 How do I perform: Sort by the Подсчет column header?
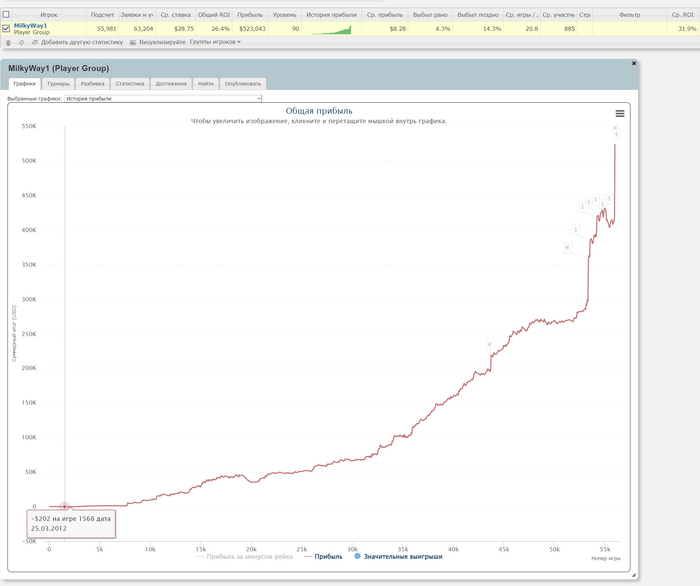[x=102, y=15]
